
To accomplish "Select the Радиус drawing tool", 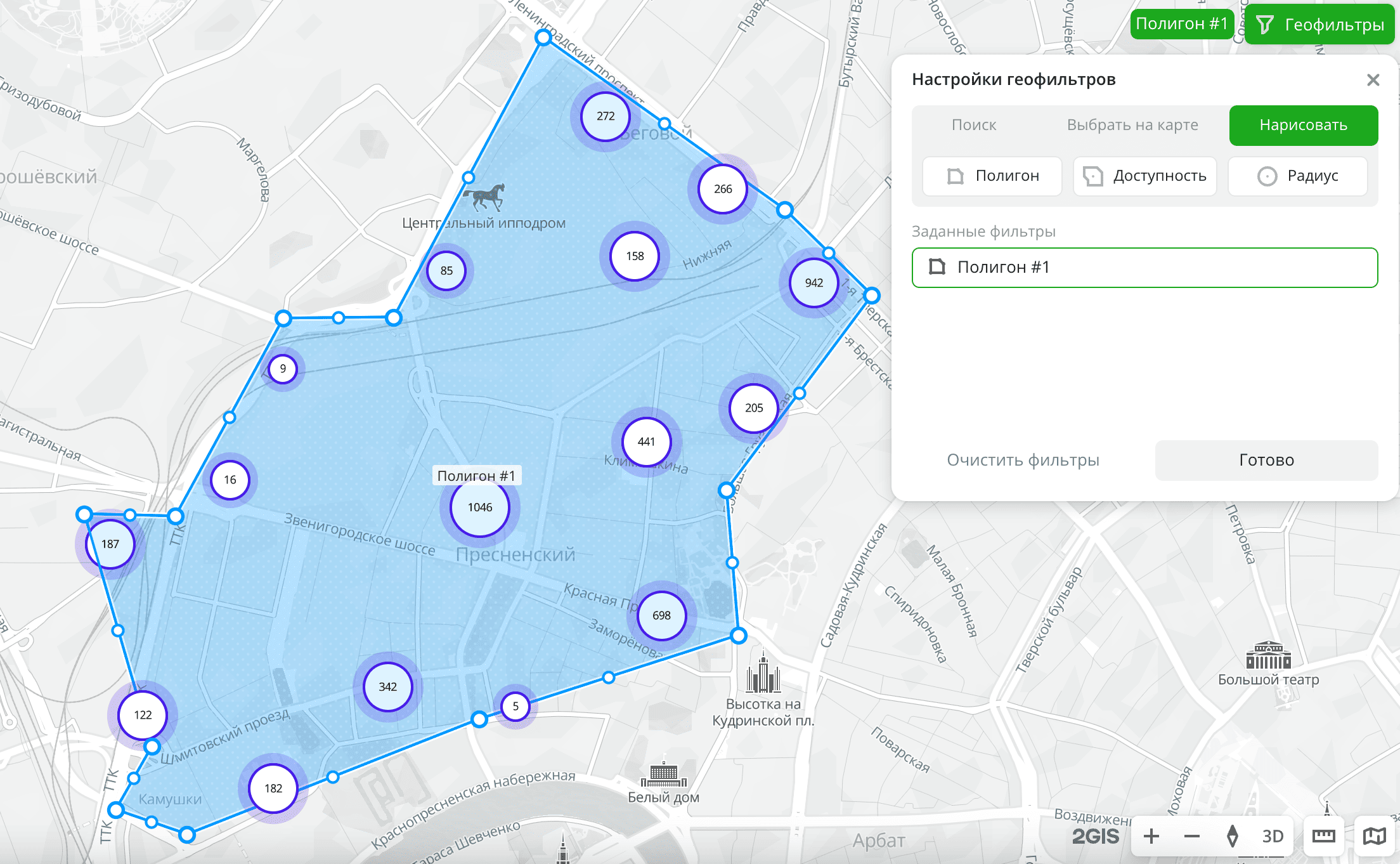I will click(x=1297, y=176).
